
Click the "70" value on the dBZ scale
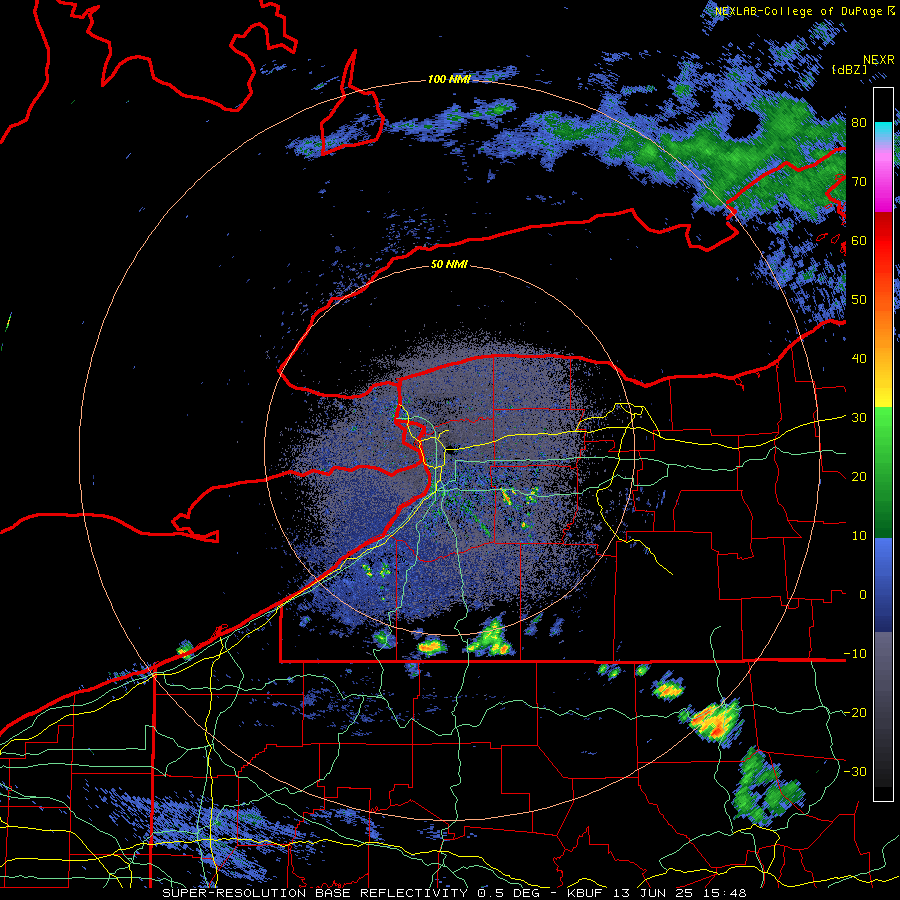pyautogui.click(x=859, y=181)
